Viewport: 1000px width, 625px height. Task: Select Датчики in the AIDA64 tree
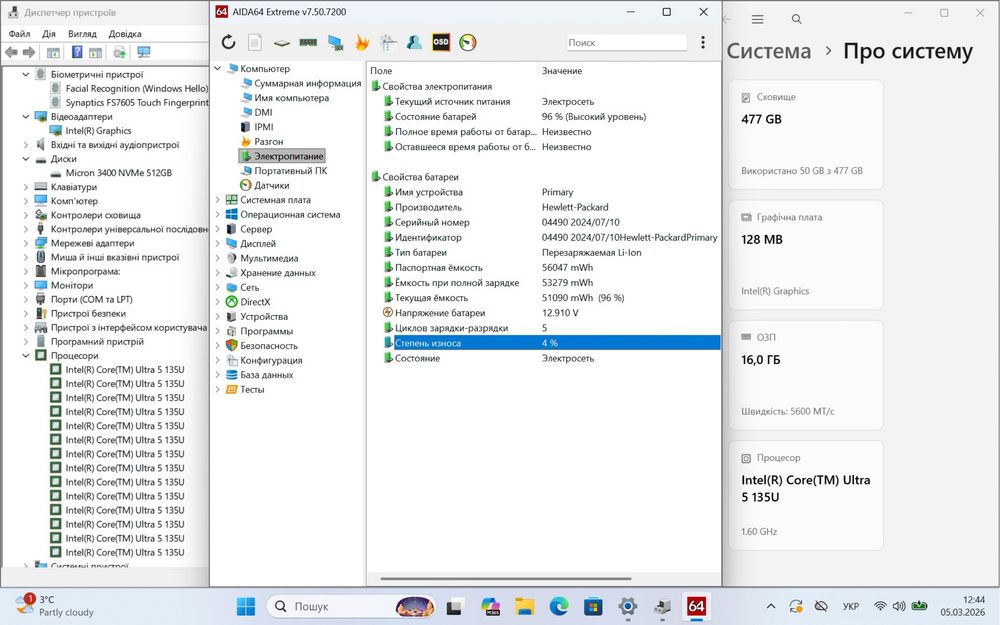(271, 186)
